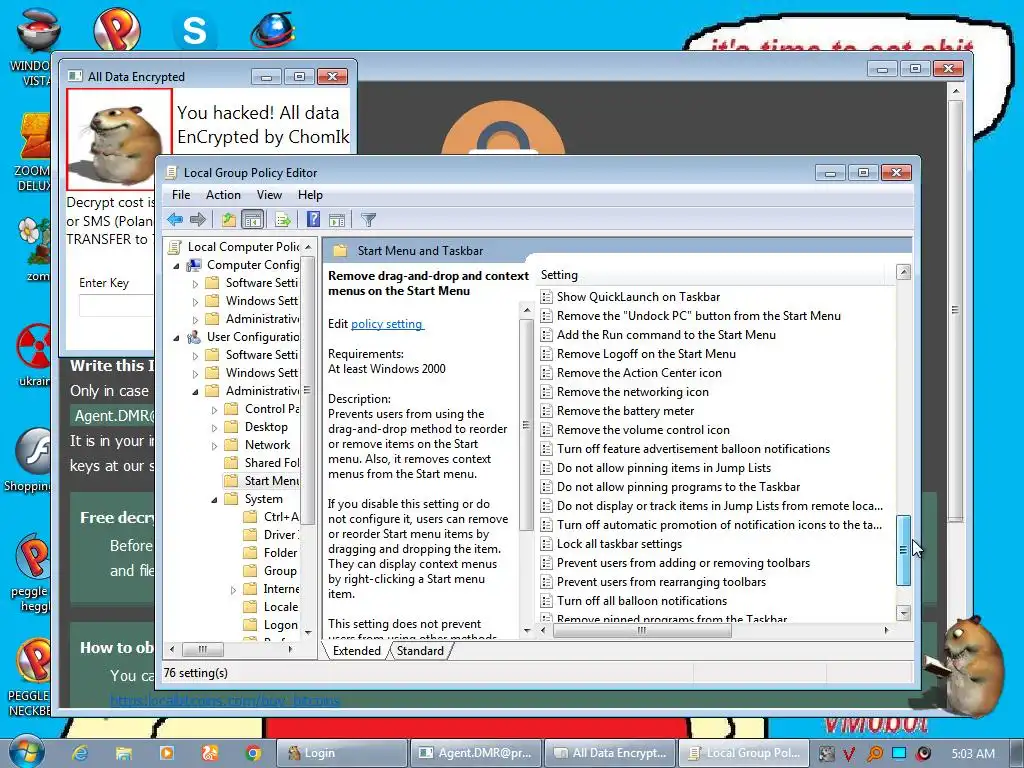Open Internet Explorer from the taskbar
This screenshot has width=1024, height=768.
[x=80, y=753]
